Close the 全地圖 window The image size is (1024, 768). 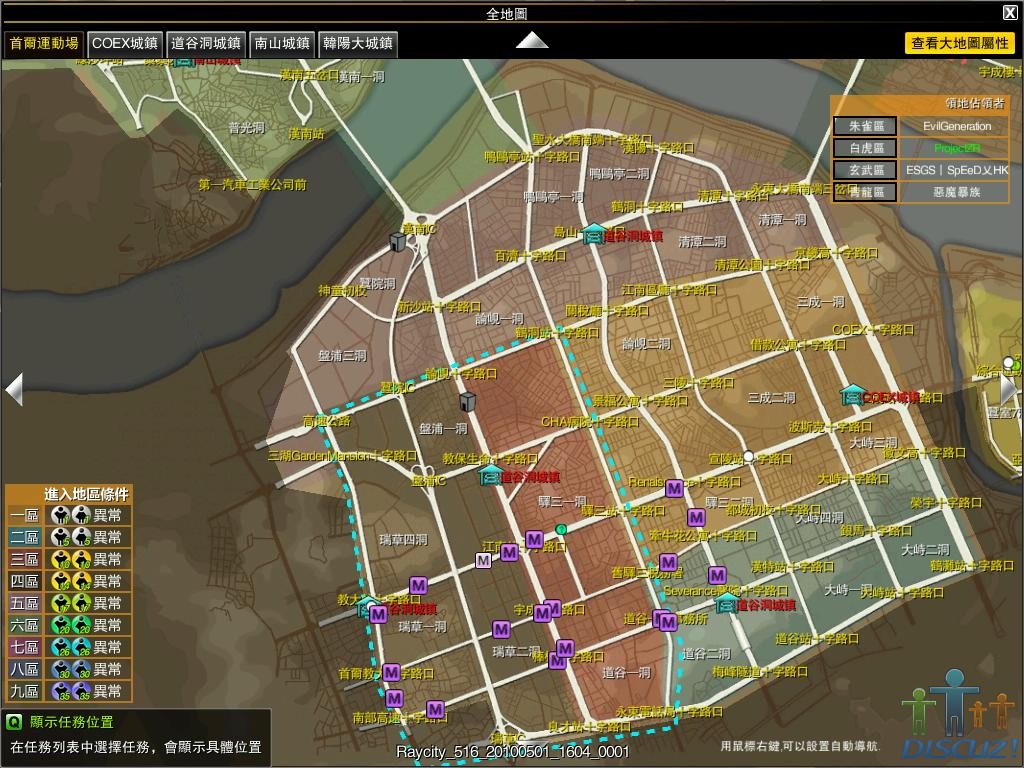pos(1009,12)
